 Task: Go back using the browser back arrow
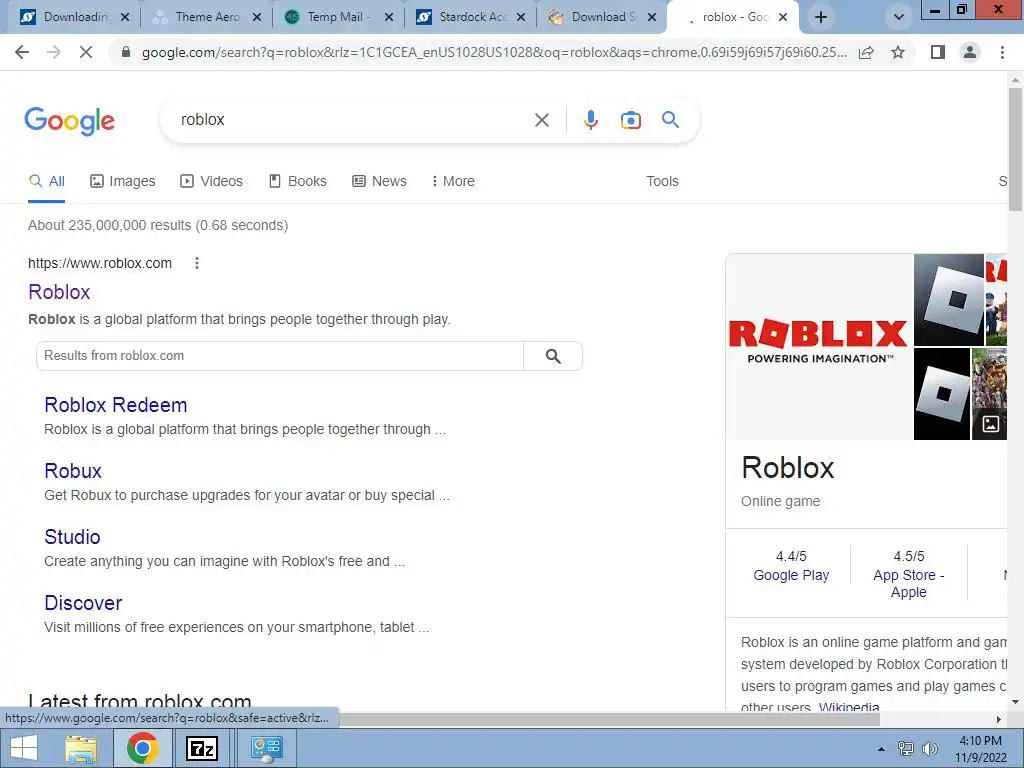pyautogui.click(x=22, y=52)
